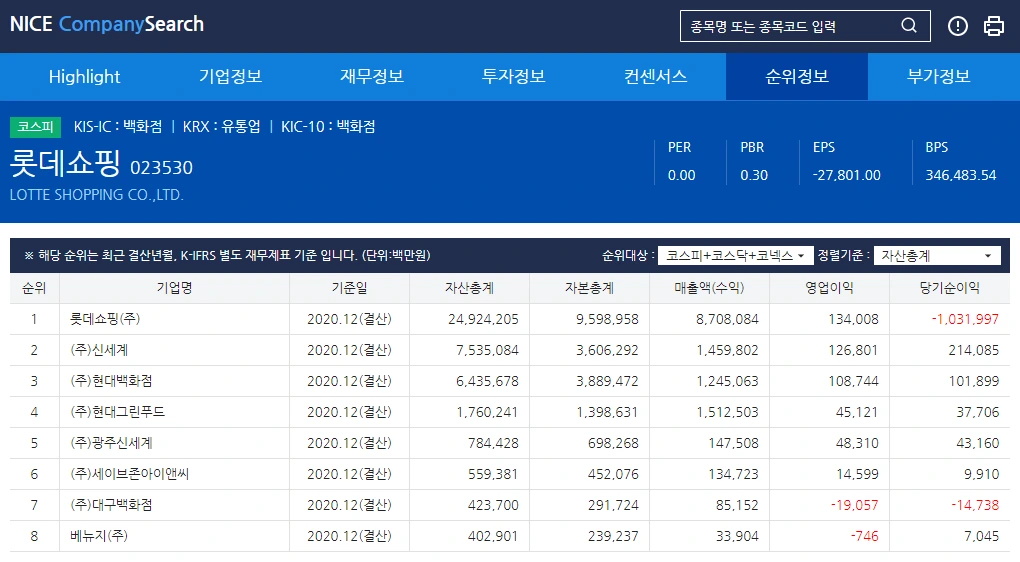Switch to the 기업정보 tab
The width and height of the screenshot is (1020, 562).
(230, 77)
